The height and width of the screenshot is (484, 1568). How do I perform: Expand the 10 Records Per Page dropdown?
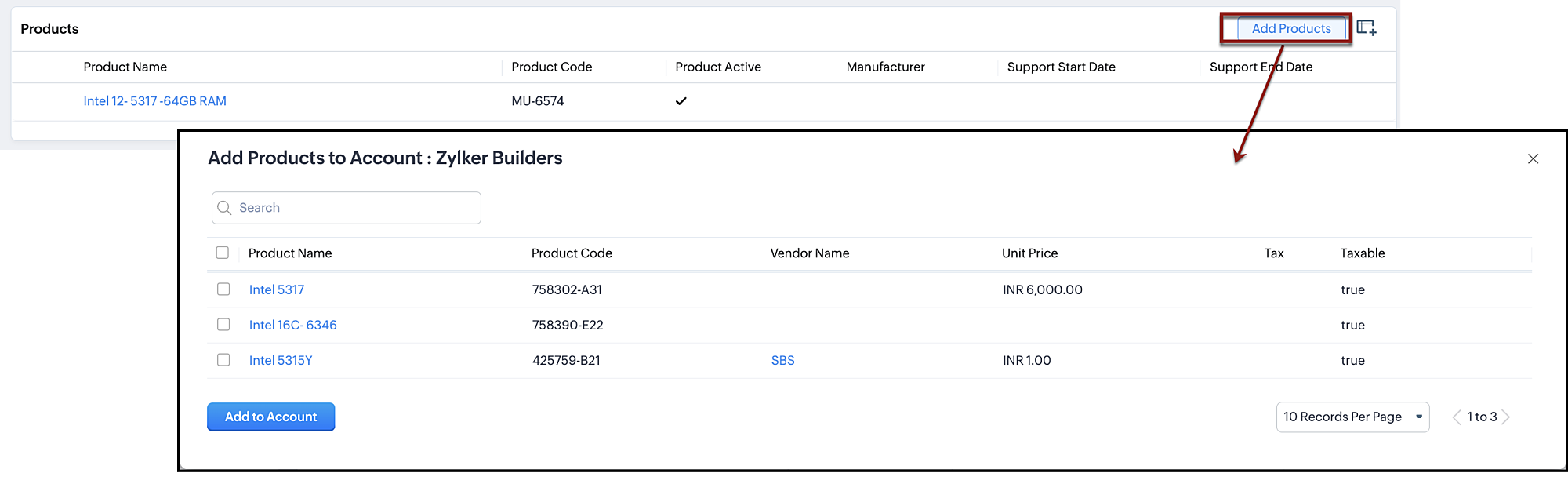coord(1352,417)
